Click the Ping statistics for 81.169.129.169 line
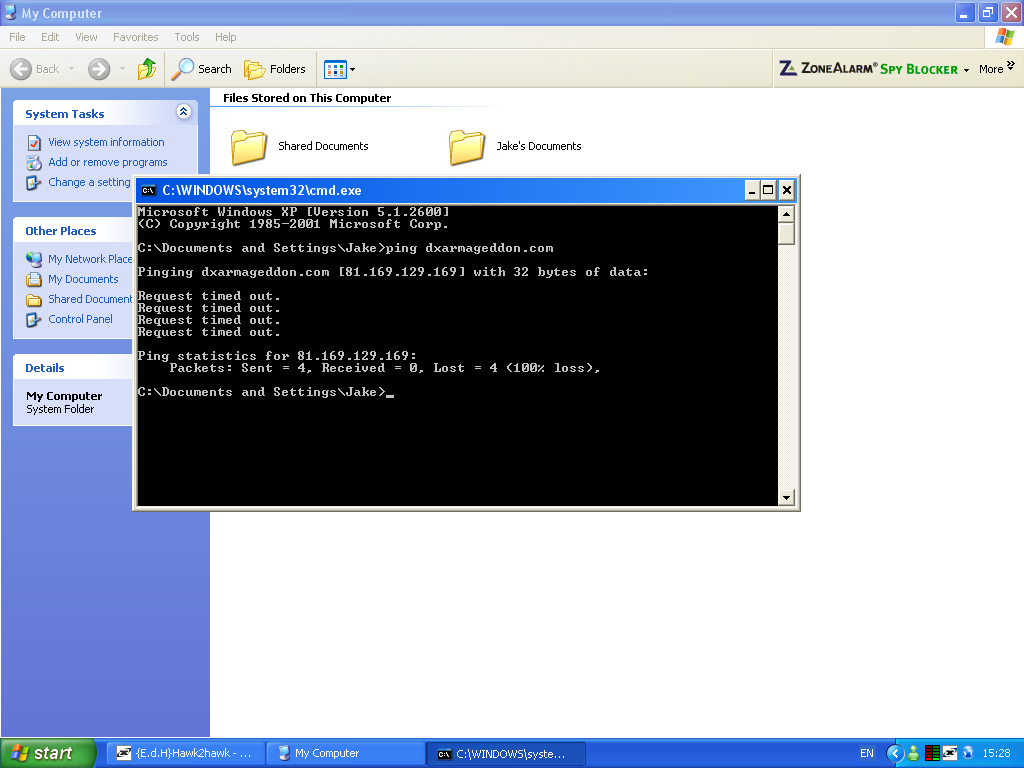Screen dimensions: 1024x768 click(277, 356)
